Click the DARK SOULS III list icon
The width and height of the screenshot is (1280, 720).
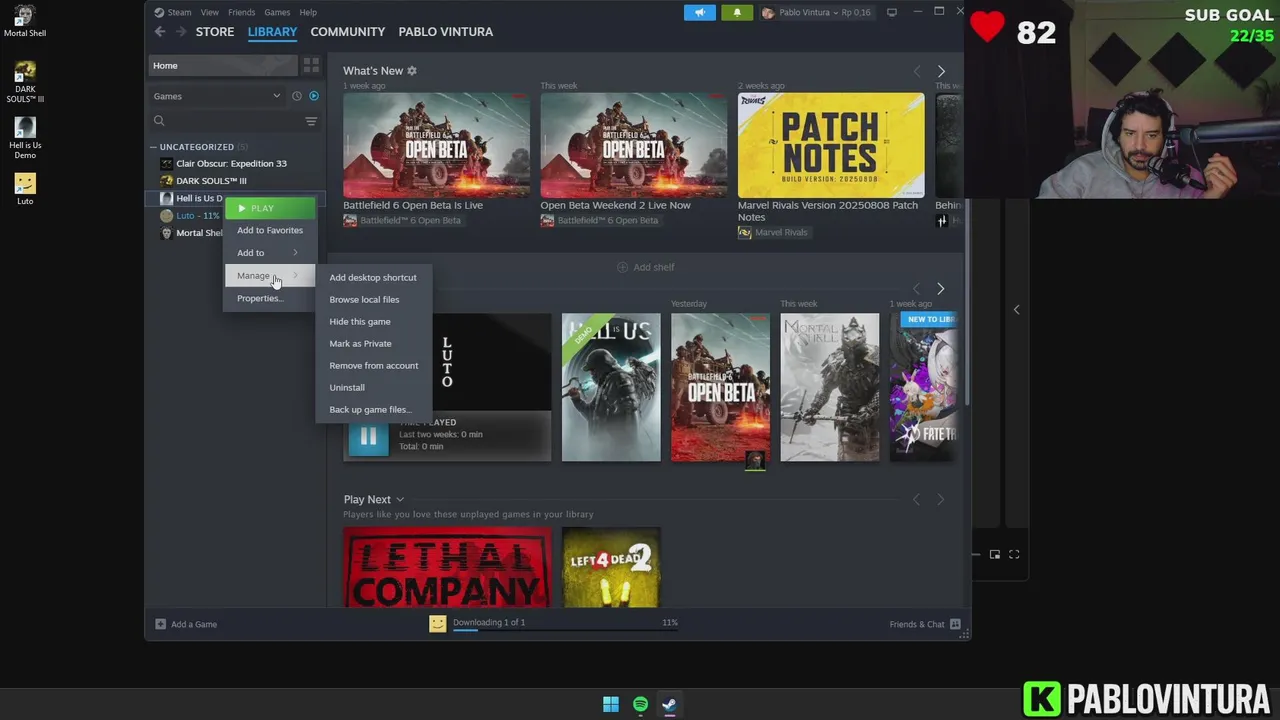[167, 181]
